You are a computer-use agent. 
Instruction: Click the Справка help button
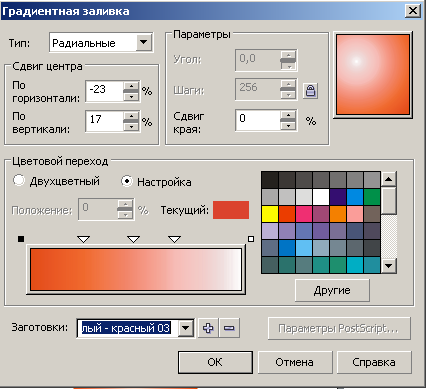(374, 362)
